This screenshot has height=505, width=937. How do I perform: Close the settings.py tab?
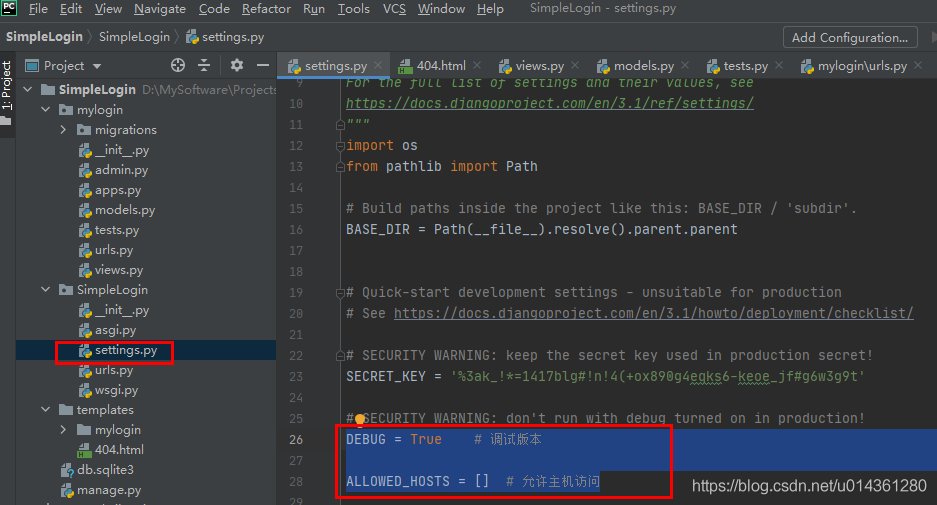pos(378,65)
